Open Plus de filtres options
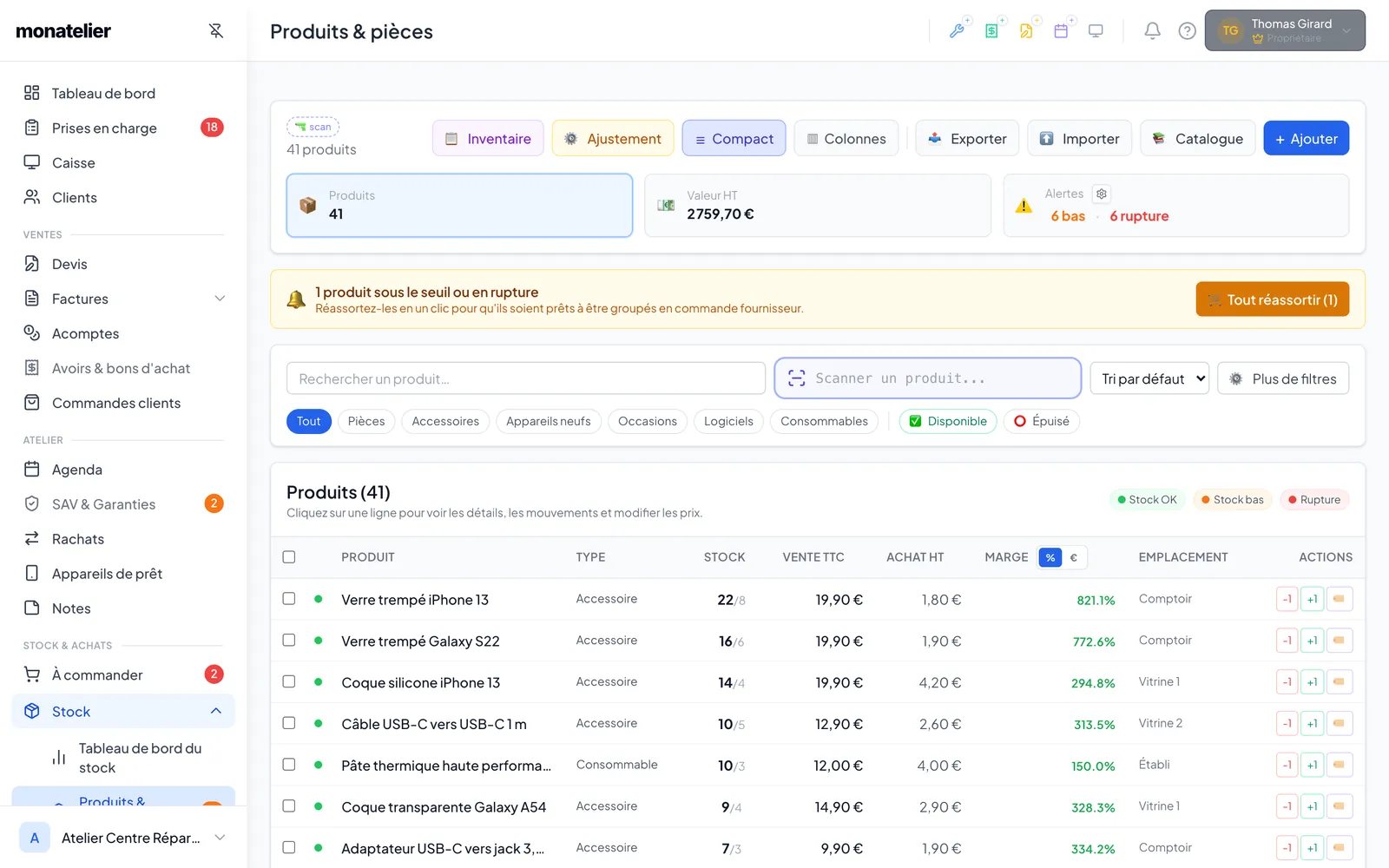This screenshot has height=868, width=1389. click(x=1283, y=378)
